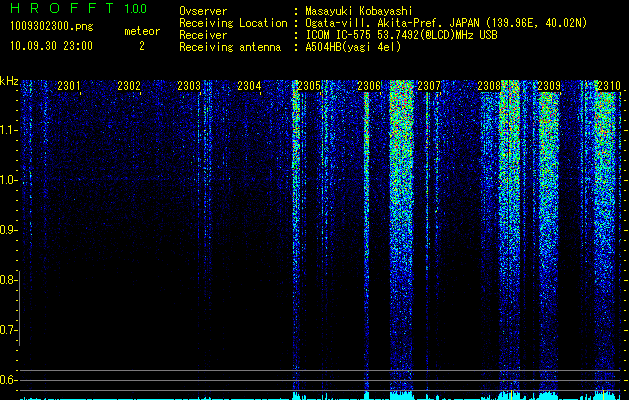Viewport: 629px width, 400px height.
Task: Click the A504HB(yagi 4el) antenna text
Action: coord(353,47)
